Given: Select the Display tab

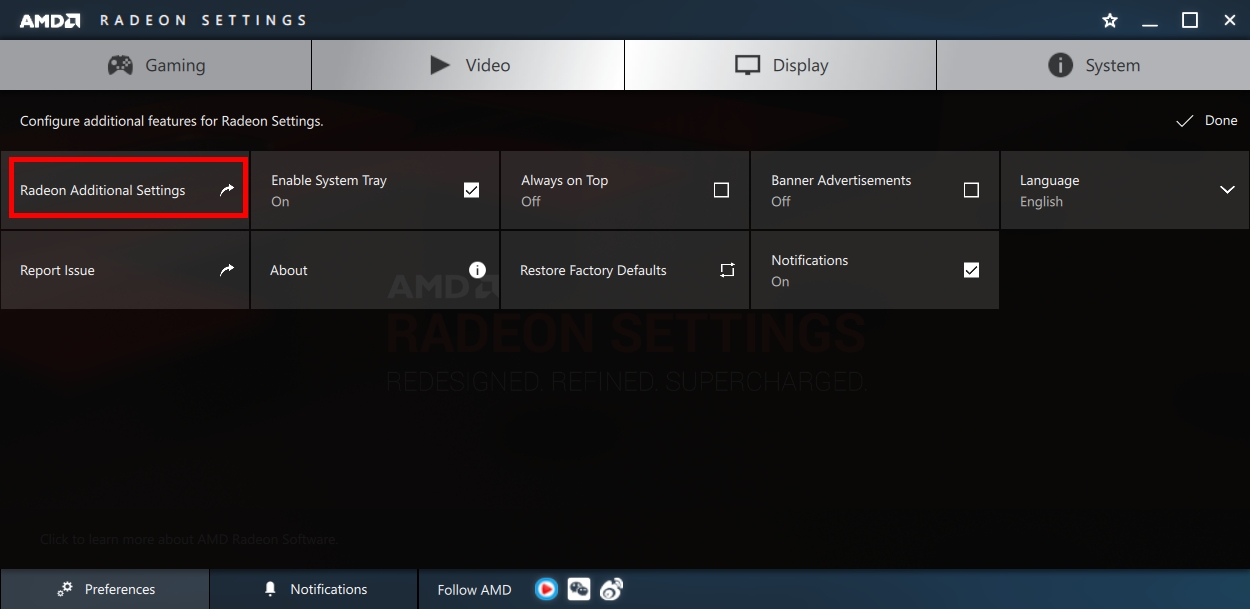Looking at the screenshot, I should (x=780, y=65).
